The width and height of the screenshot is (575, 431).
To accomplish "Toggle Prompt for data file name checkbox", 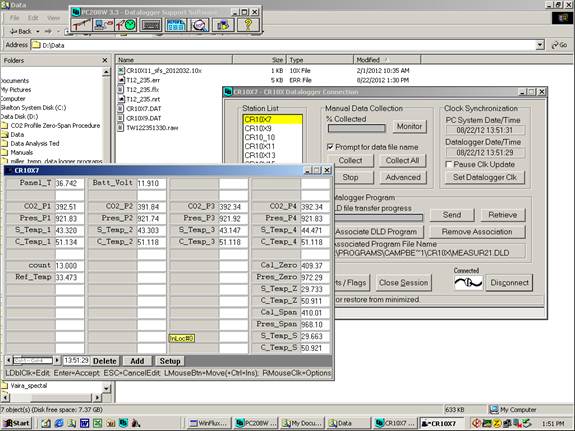I will click(330, 147).
